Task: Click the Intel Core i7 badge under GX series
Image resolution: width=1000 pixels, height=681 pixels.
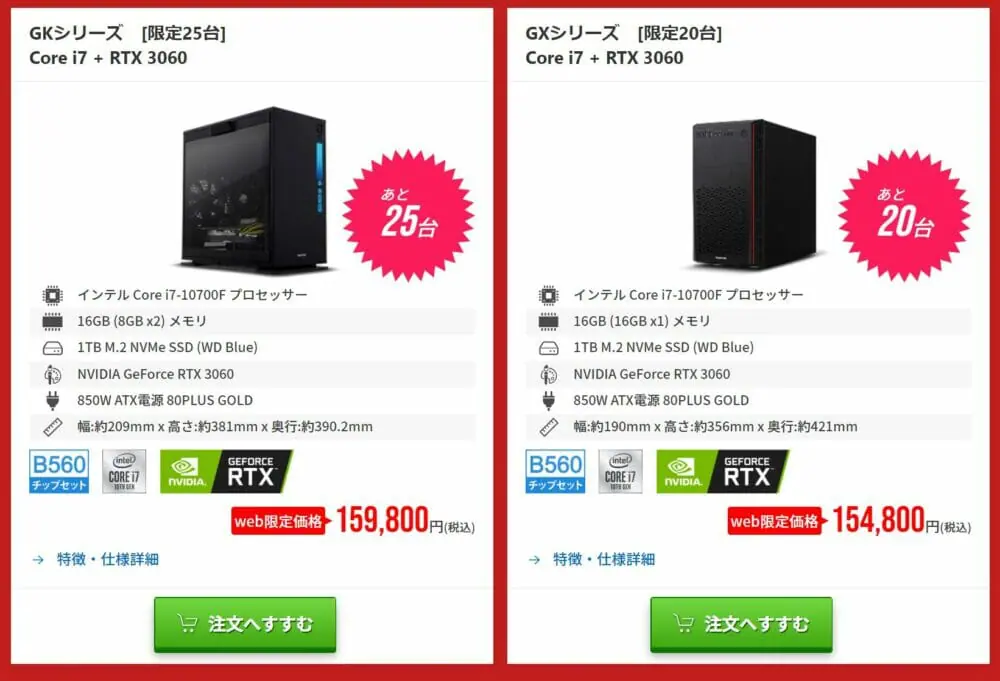Action: tap(620, 472)
